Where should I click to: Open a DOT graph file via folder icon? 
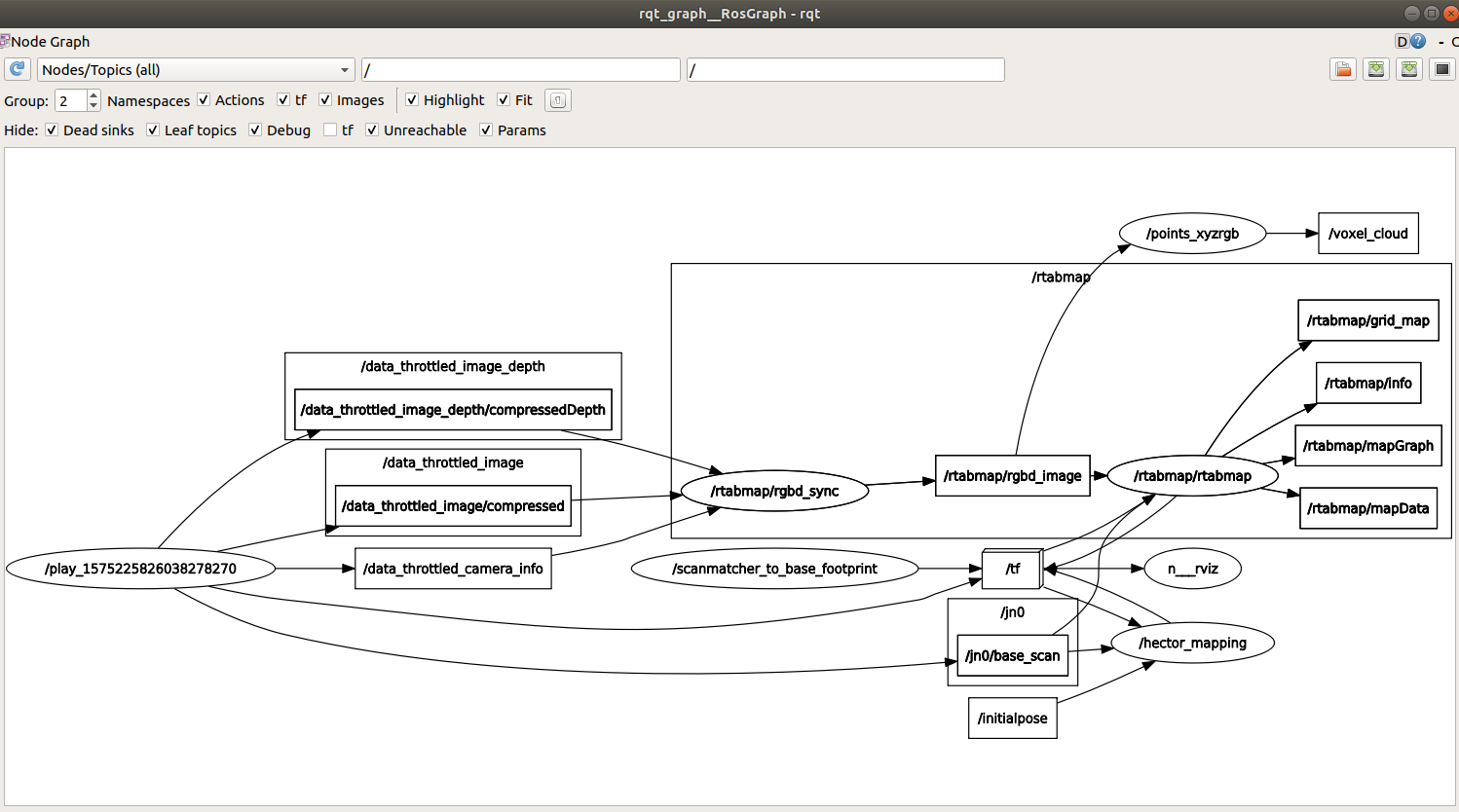(1343, 69)
